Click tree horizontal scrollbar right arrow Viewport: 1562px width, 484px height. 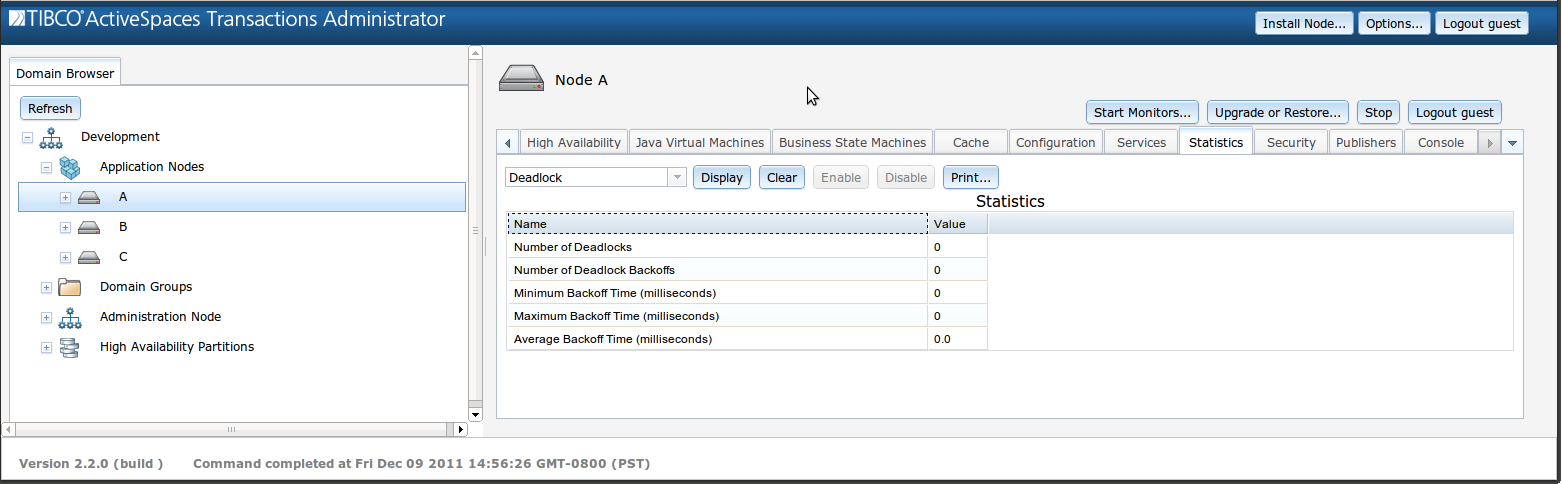(460, 429)
